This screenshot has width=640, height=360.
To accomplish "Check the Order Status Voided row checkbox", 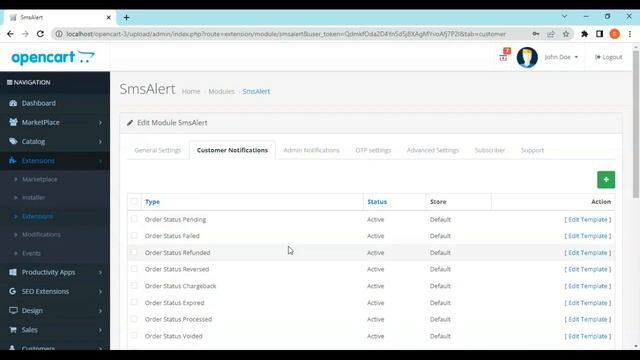I will (134, 336).
